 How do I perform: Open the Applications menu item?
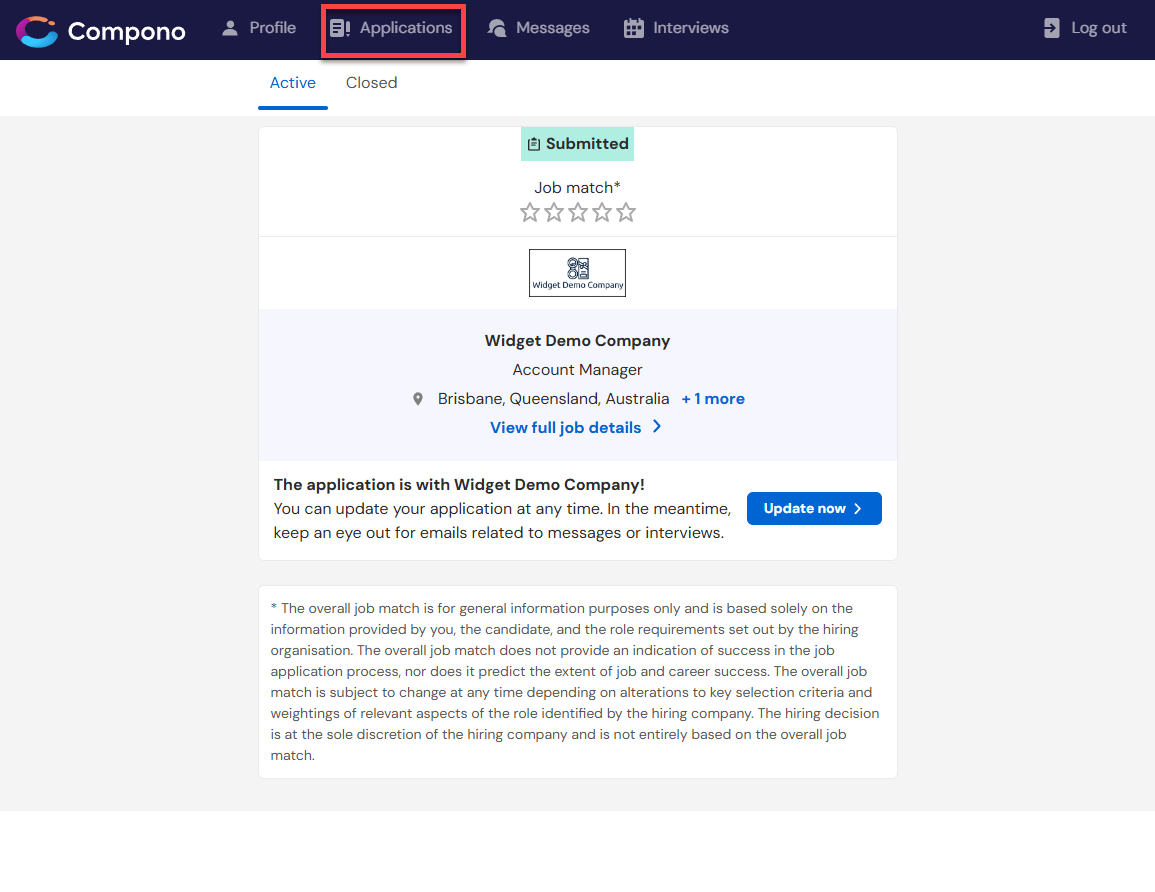pyautogui.click(x=391, y=28)
